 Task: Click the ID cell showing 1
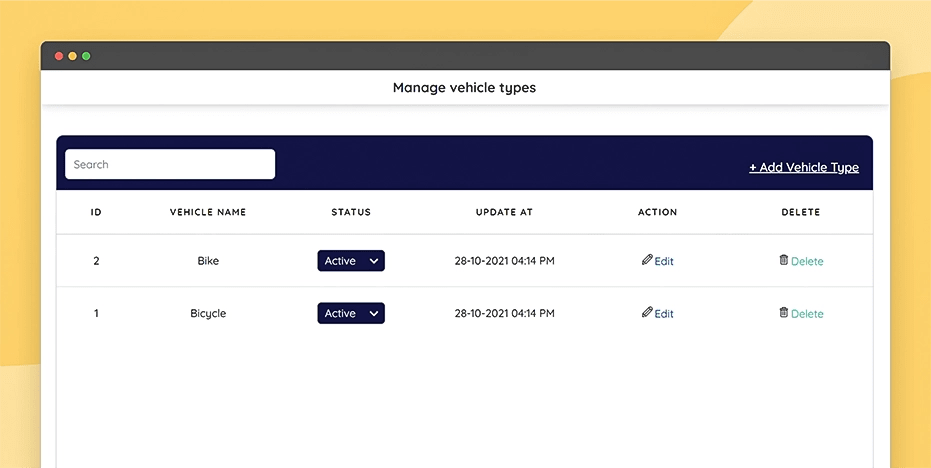click(96, 313)
